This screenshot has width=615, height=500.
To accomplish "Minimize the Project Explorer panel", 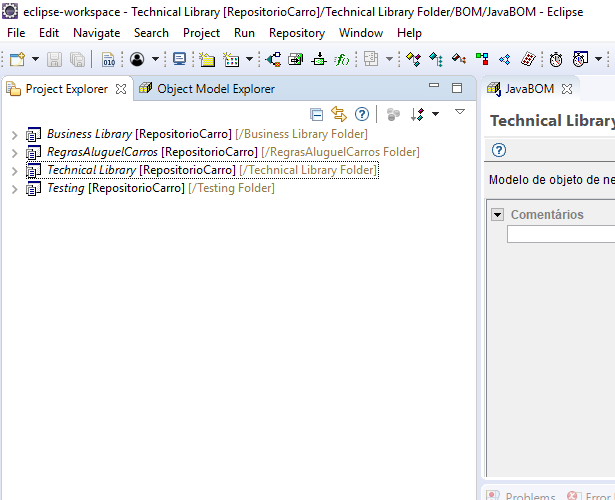I will click(x=434, y=85).
